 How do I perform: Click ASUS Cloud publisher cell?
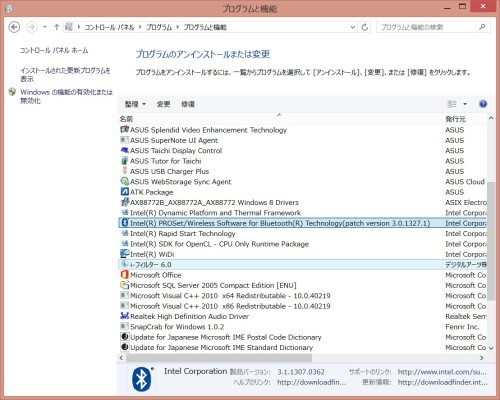[x=465, y=182]
